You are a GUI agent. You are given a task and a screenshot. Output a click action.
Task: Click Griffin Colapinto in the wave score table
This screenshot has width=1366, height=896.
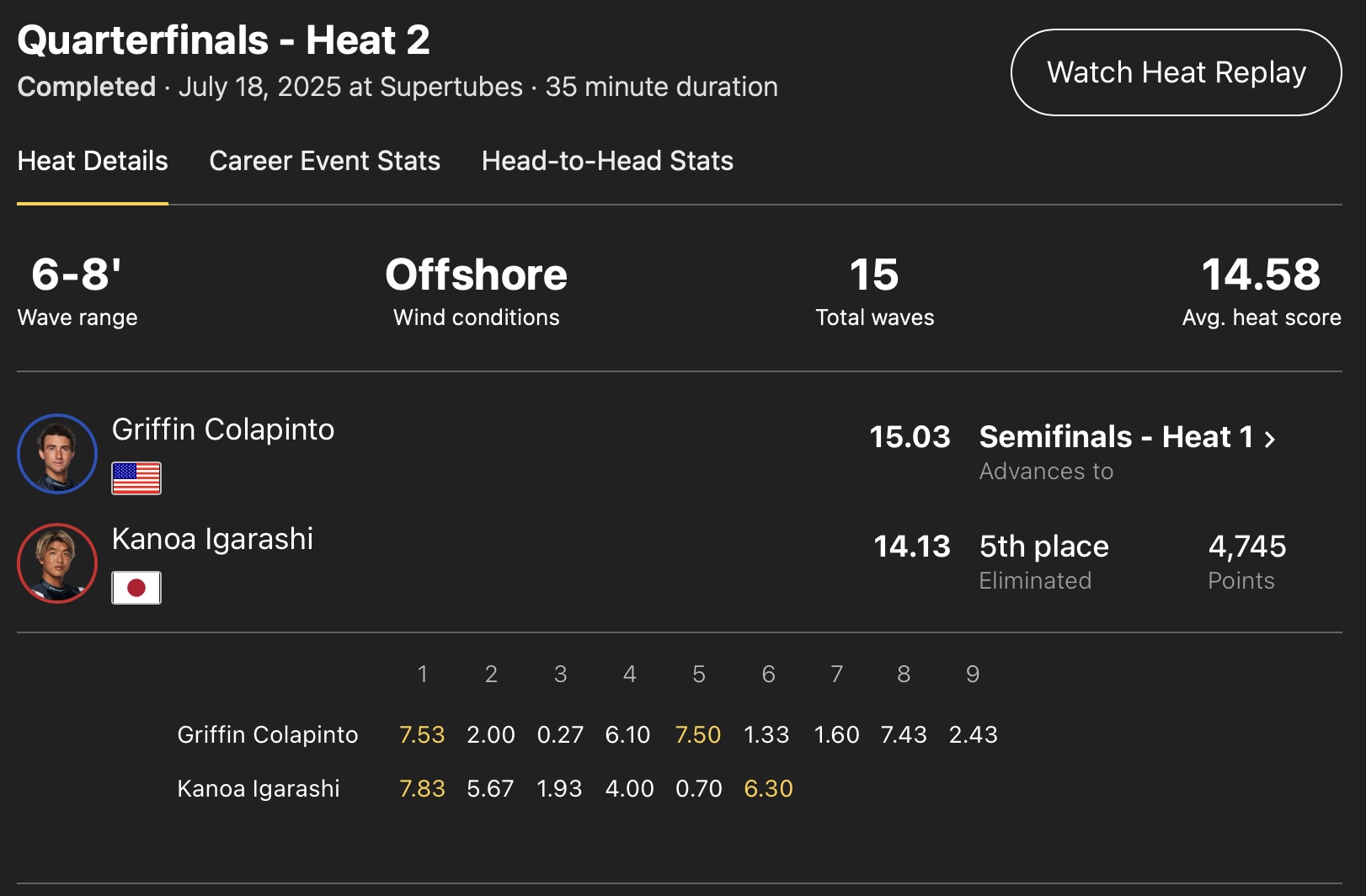[268, 735]
